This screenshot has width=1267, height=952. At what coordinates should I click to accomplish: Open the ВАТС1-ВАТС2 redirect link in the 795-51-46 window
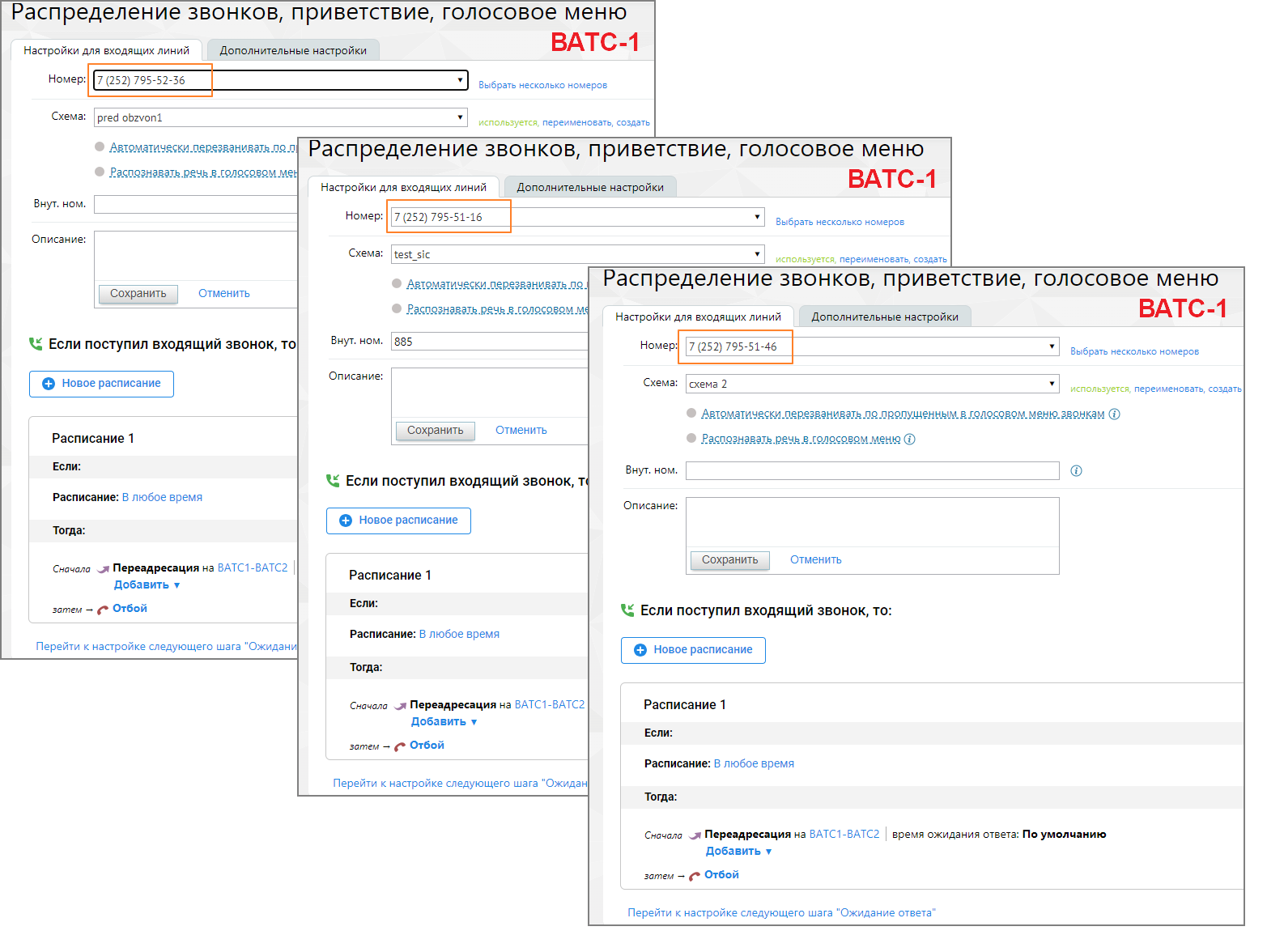(x=844, y=834)
